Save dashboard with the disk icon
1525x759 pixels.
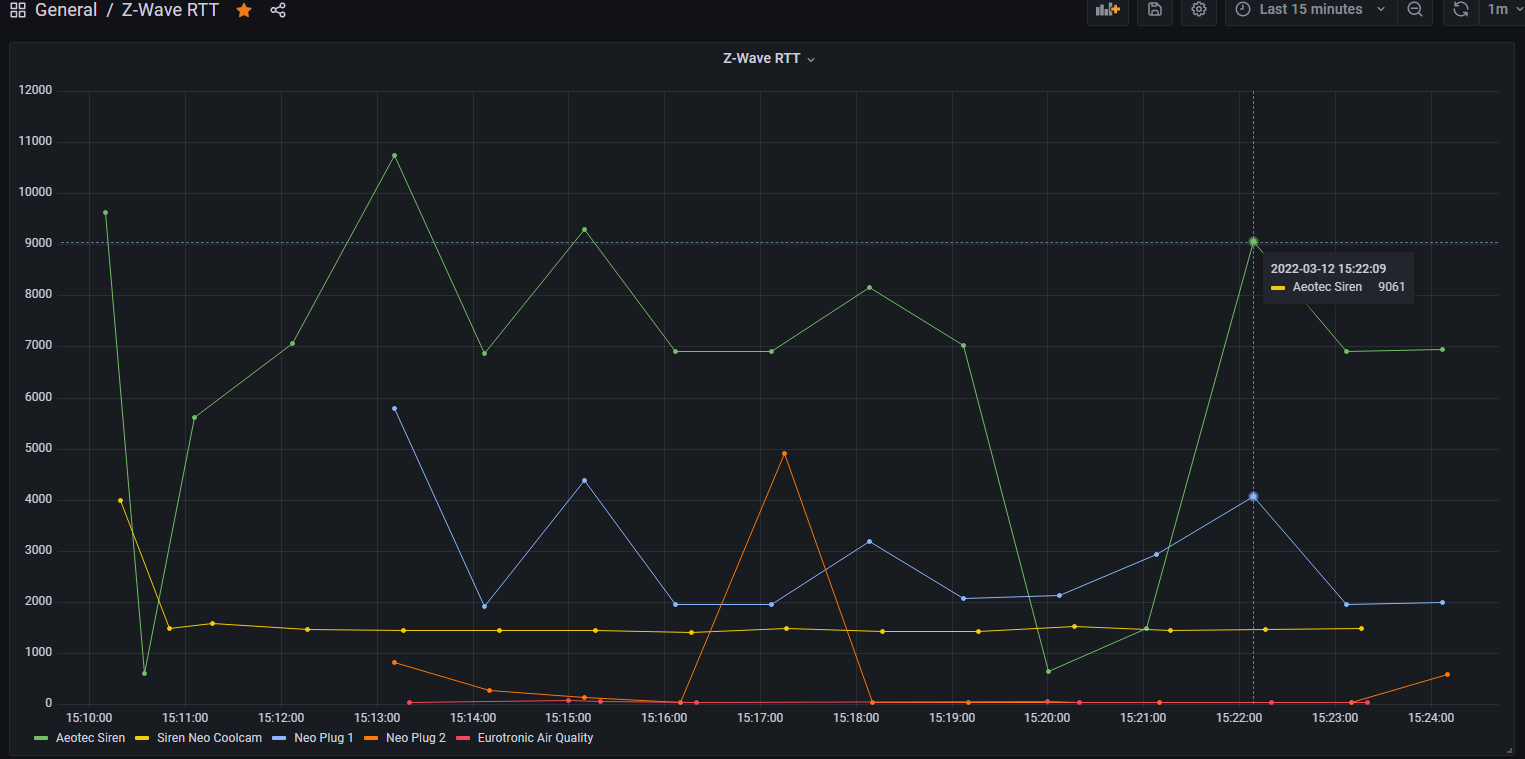pyautogui.click(x=1155, y=10)
